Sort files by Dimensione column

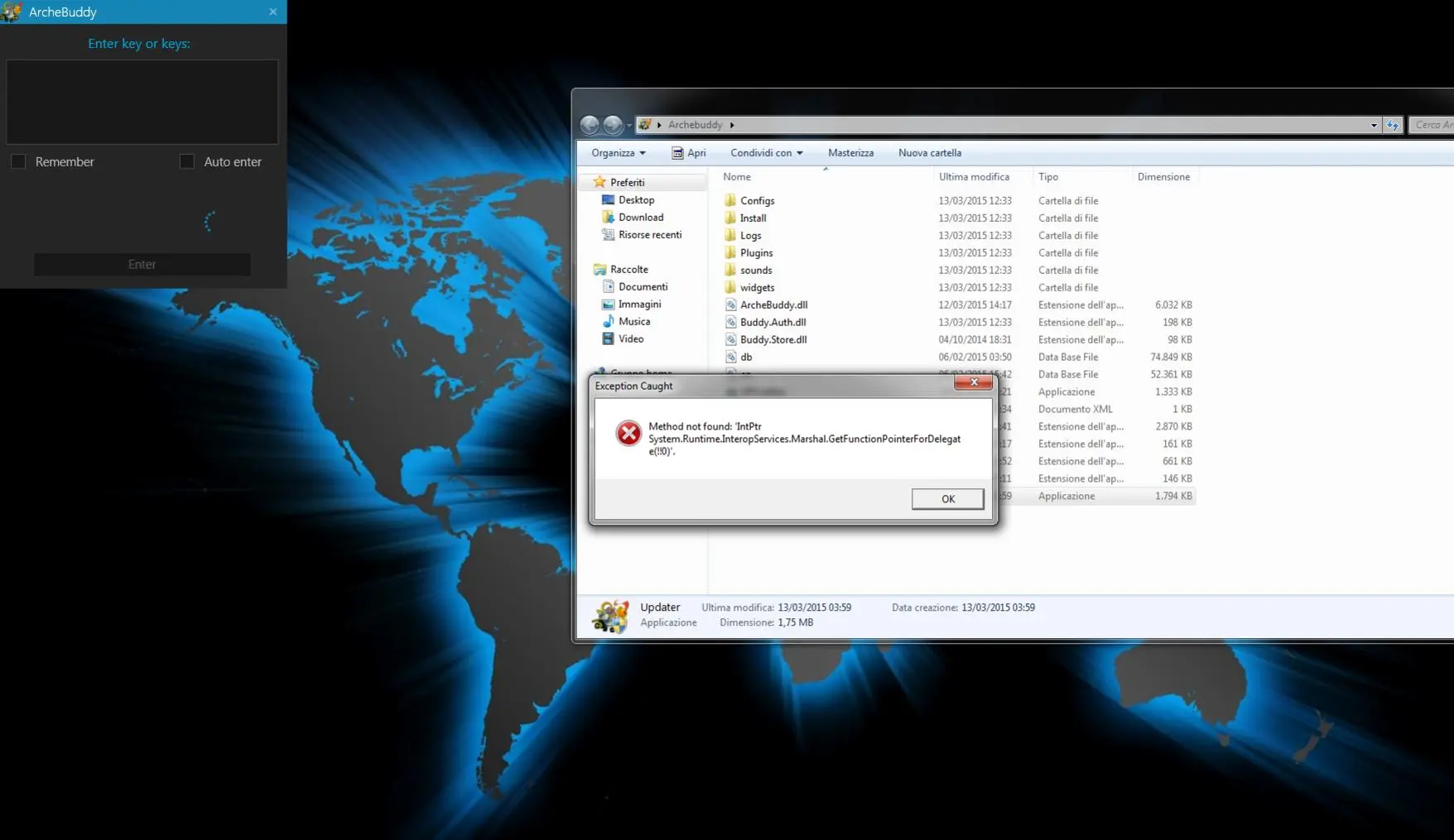tap(1163, 176)
